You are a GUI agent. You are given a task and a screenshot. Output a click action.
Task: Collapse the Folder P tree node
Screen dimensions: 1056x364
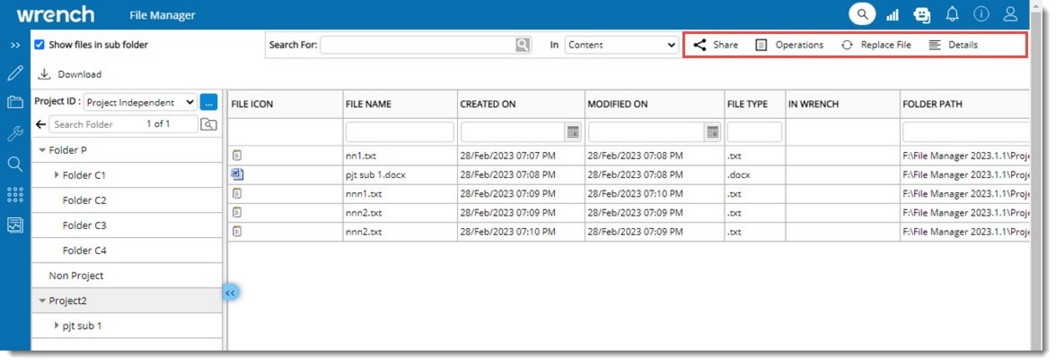point(42,150)
